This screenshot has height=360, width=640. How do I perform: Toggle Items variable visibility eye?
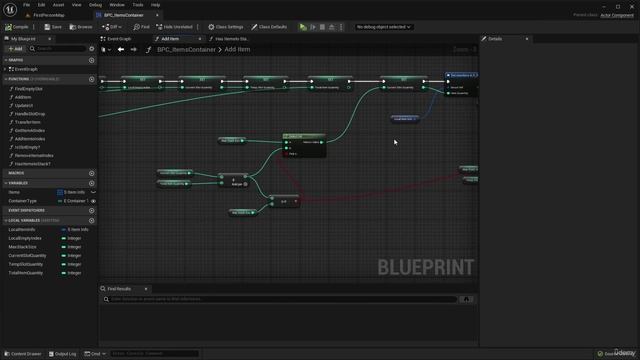pyautogui.click(x=93, y=192)
